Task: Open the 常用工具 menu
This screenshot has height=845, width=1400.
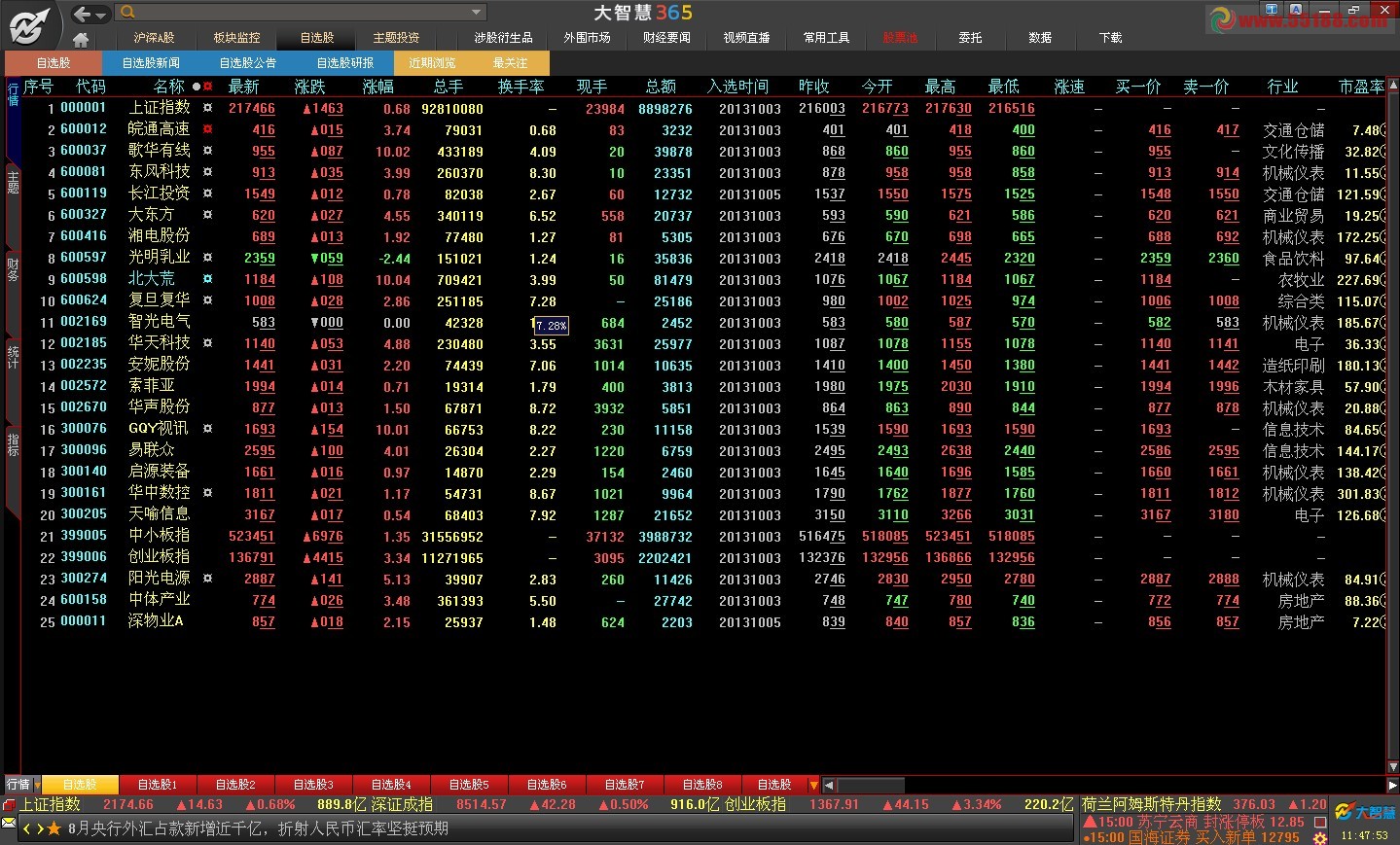Action: coord(826,38)
